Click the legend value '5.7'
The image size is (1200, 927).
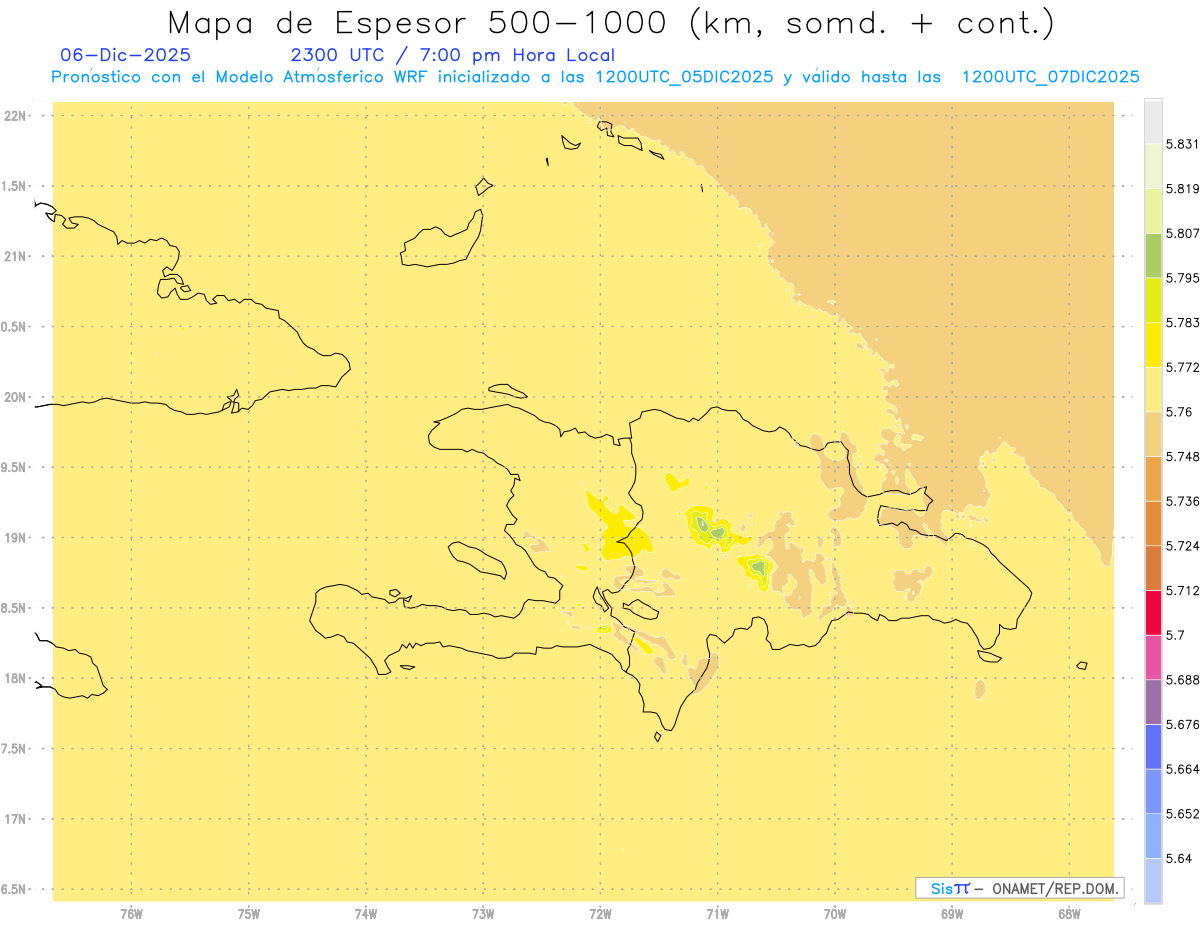[1175, 635]
